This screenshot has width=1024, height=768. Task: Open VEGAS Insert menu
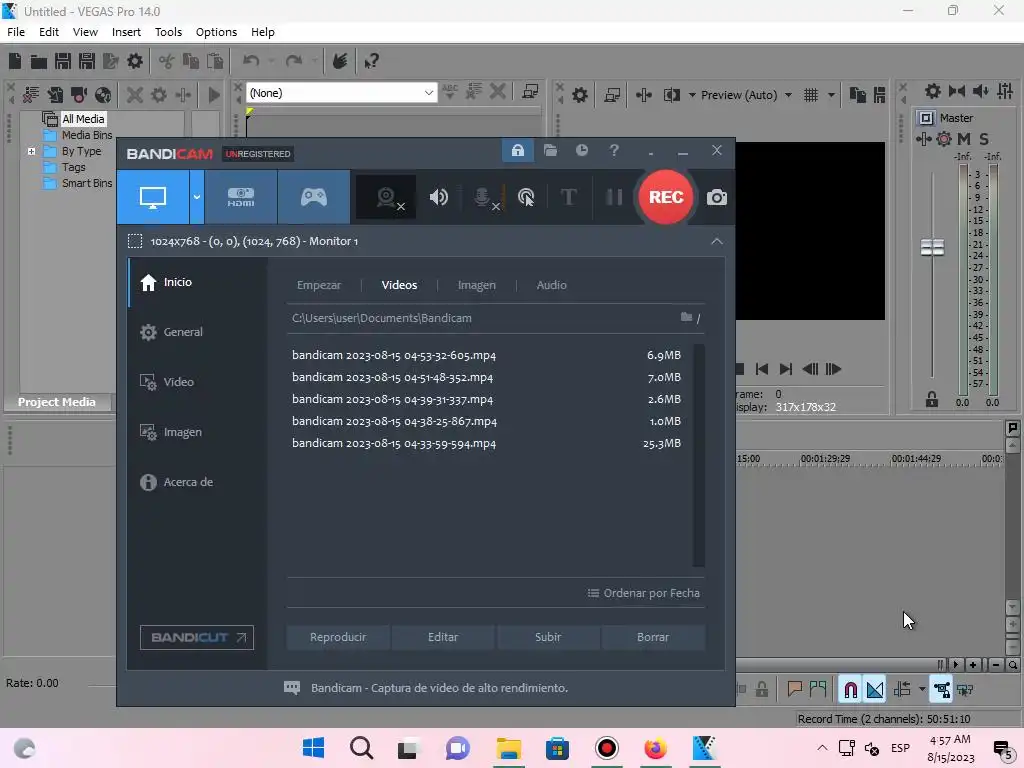[126, 32]
